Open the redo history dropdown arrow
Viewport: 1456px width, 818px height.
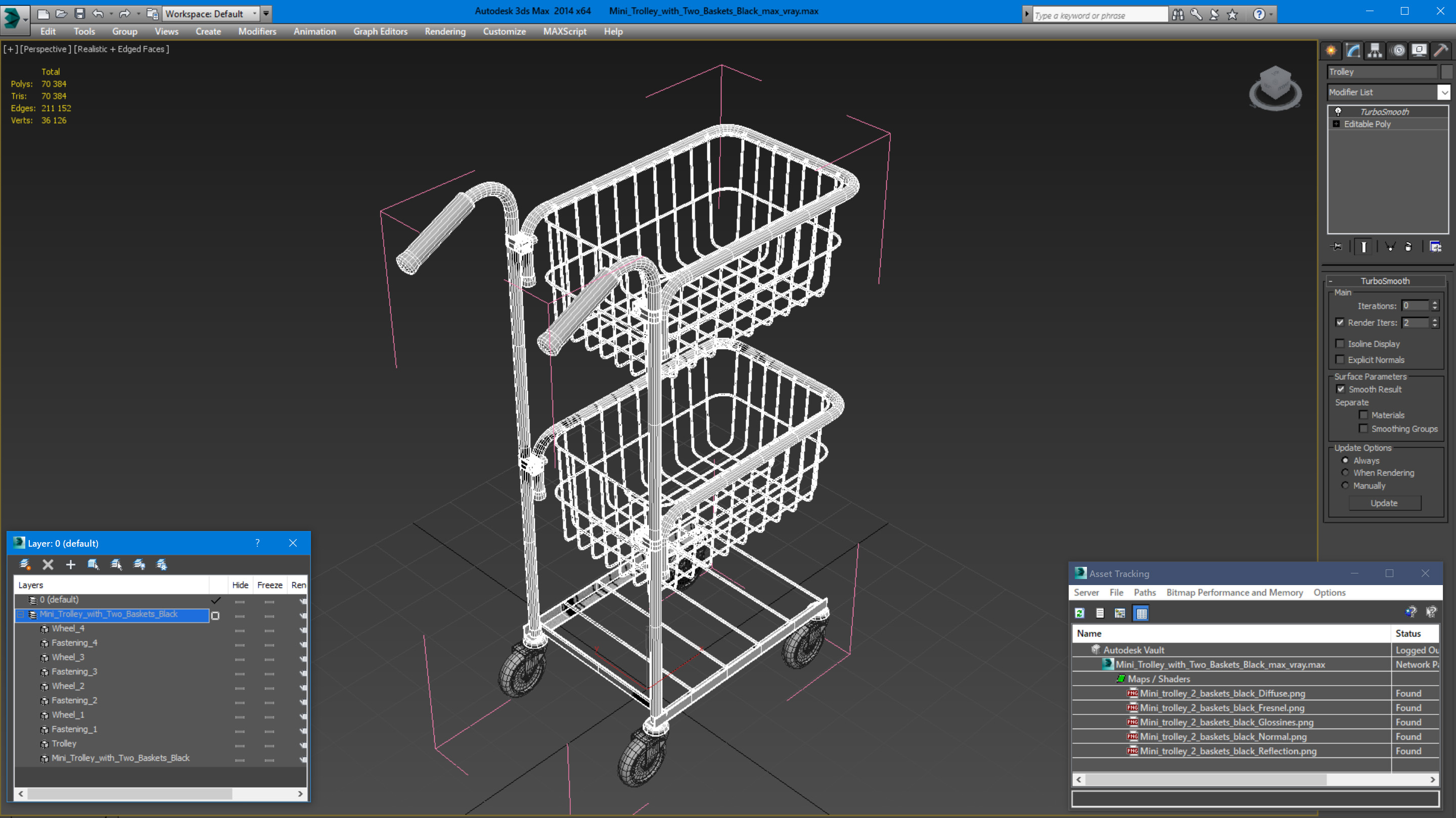pos(139,14)
